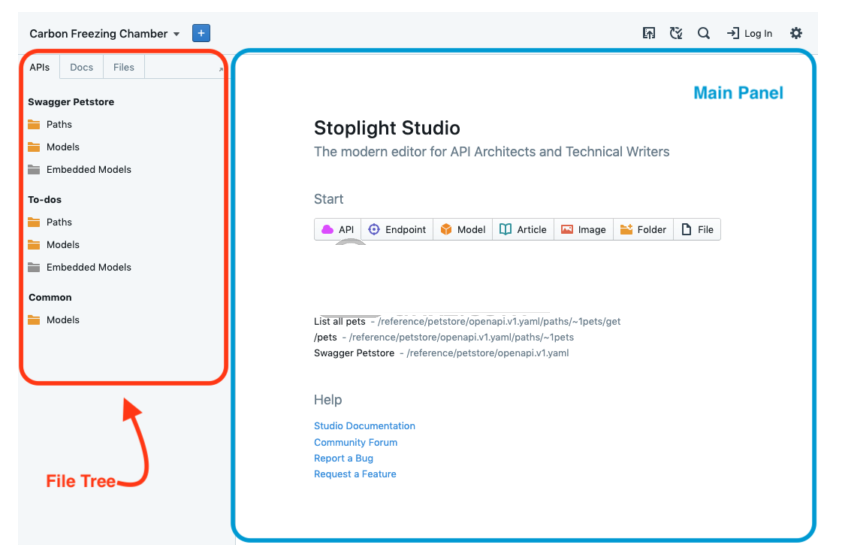Click the publish/export icon in top bar
The width and height of the screenshot is (847, 560).
649,33
